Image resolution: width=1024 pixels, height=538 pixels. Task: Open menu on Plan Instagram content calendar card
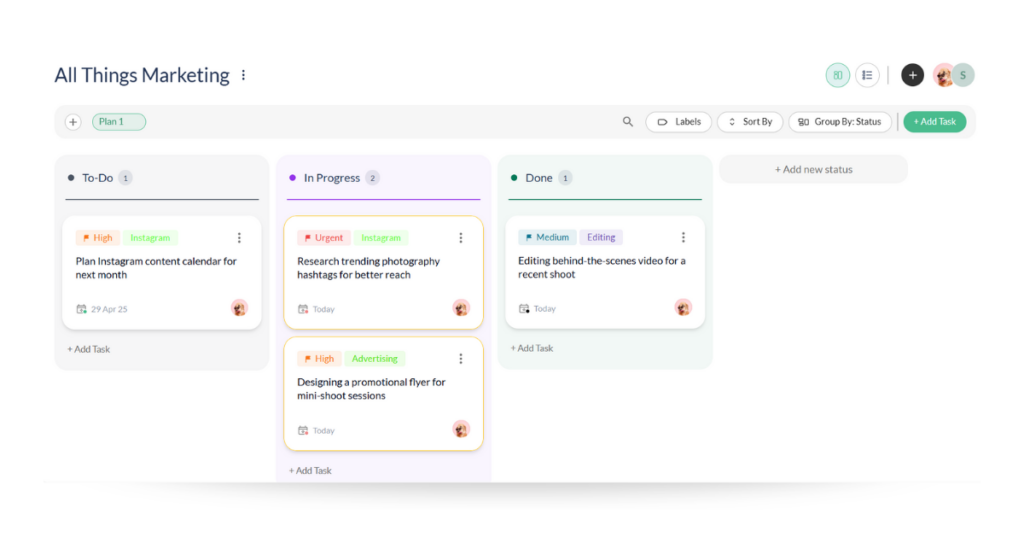coord(239,238)
